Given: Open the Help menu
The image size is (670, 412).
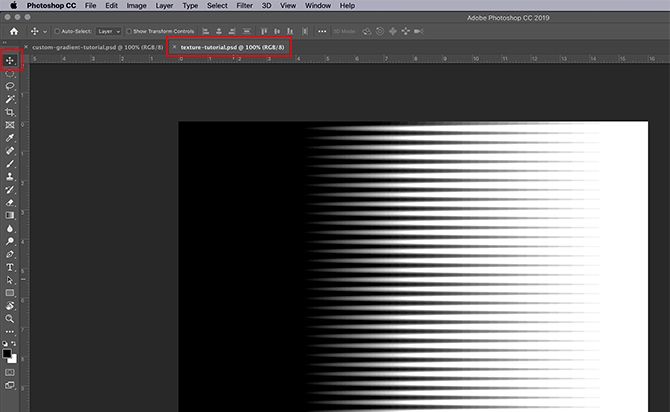Looking at the screenshot, I should (347, 6).
